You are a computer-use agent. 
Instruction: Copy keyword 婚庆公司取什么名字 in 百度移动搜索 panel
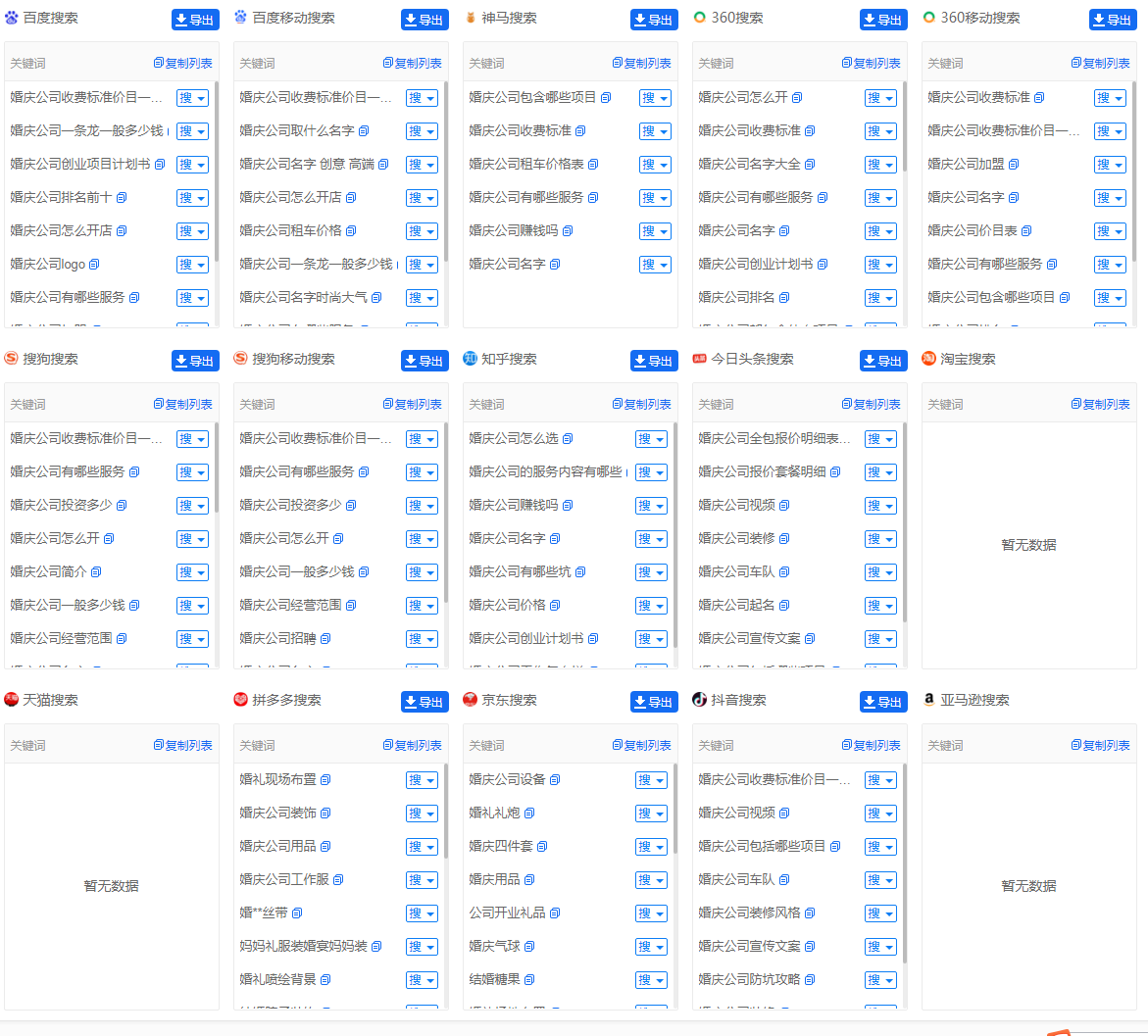click(364, 131)
